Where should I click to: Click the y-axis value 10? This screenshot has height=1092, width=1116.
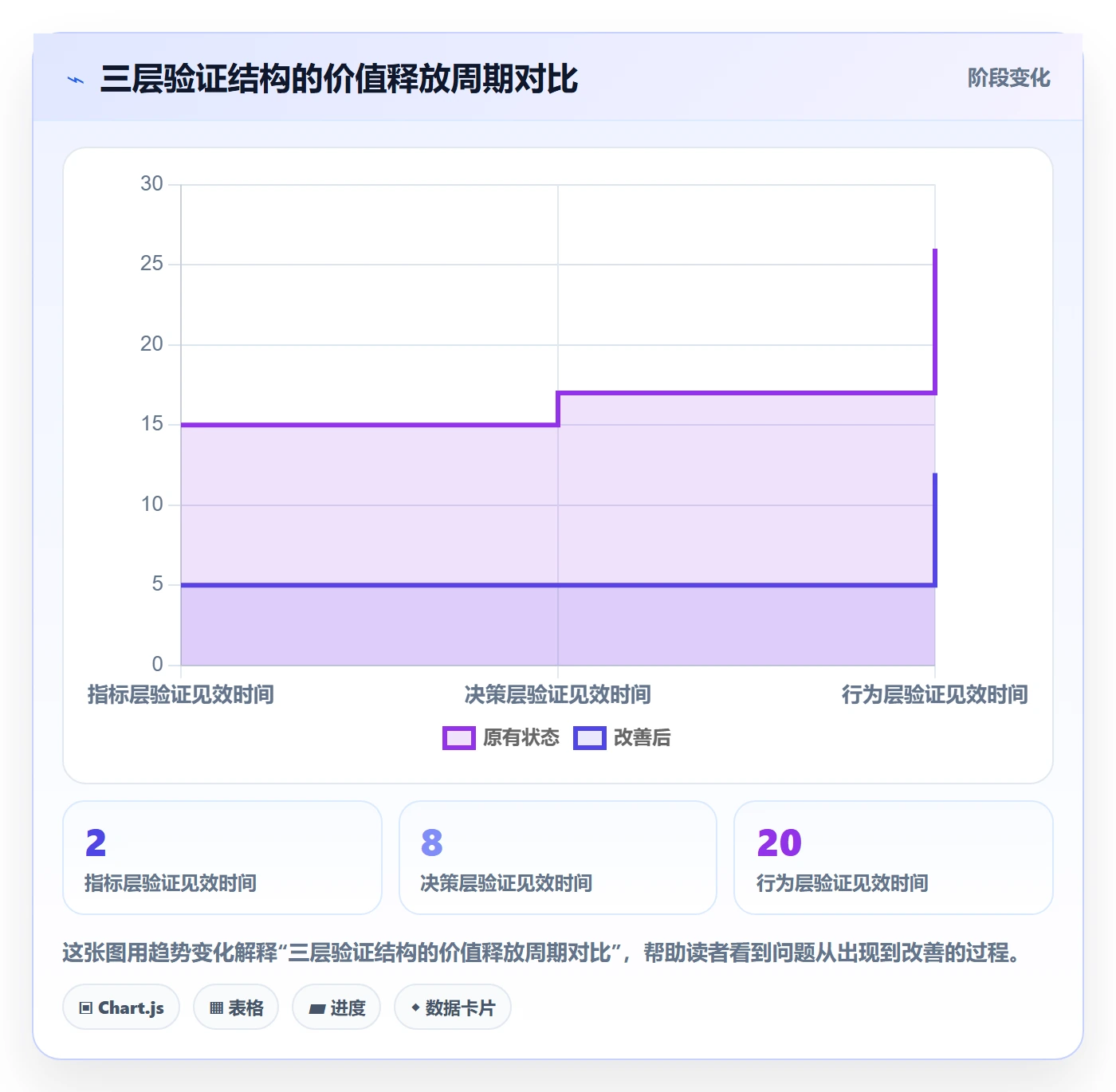tap(151, 505)
